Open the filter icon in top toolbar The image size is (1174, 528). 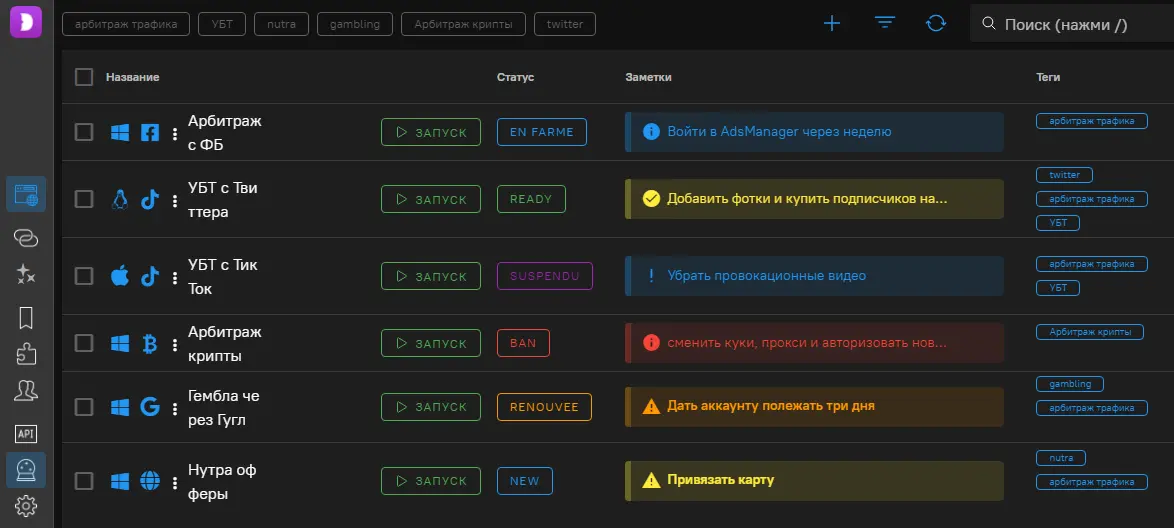click(884, 23)
